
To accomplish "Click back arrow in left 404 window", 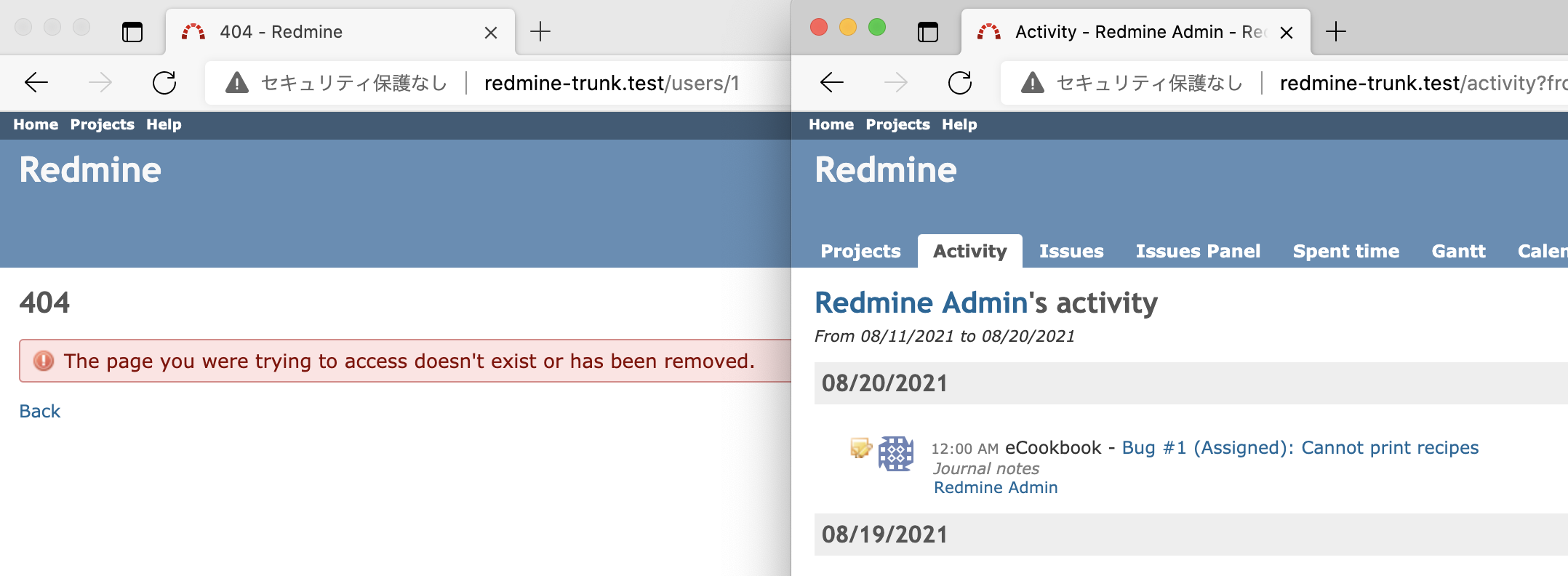I will click(36, 83).
